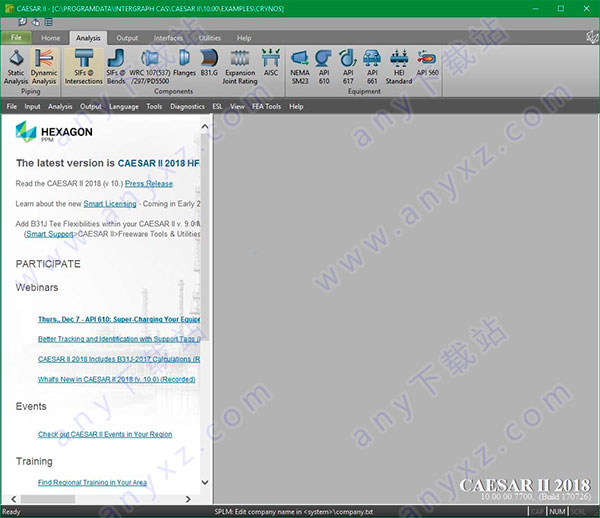The width and height of the screenshot is (600, 518).
Task: Open Analysis in the dark menu bar
Action: coord(60,106)
